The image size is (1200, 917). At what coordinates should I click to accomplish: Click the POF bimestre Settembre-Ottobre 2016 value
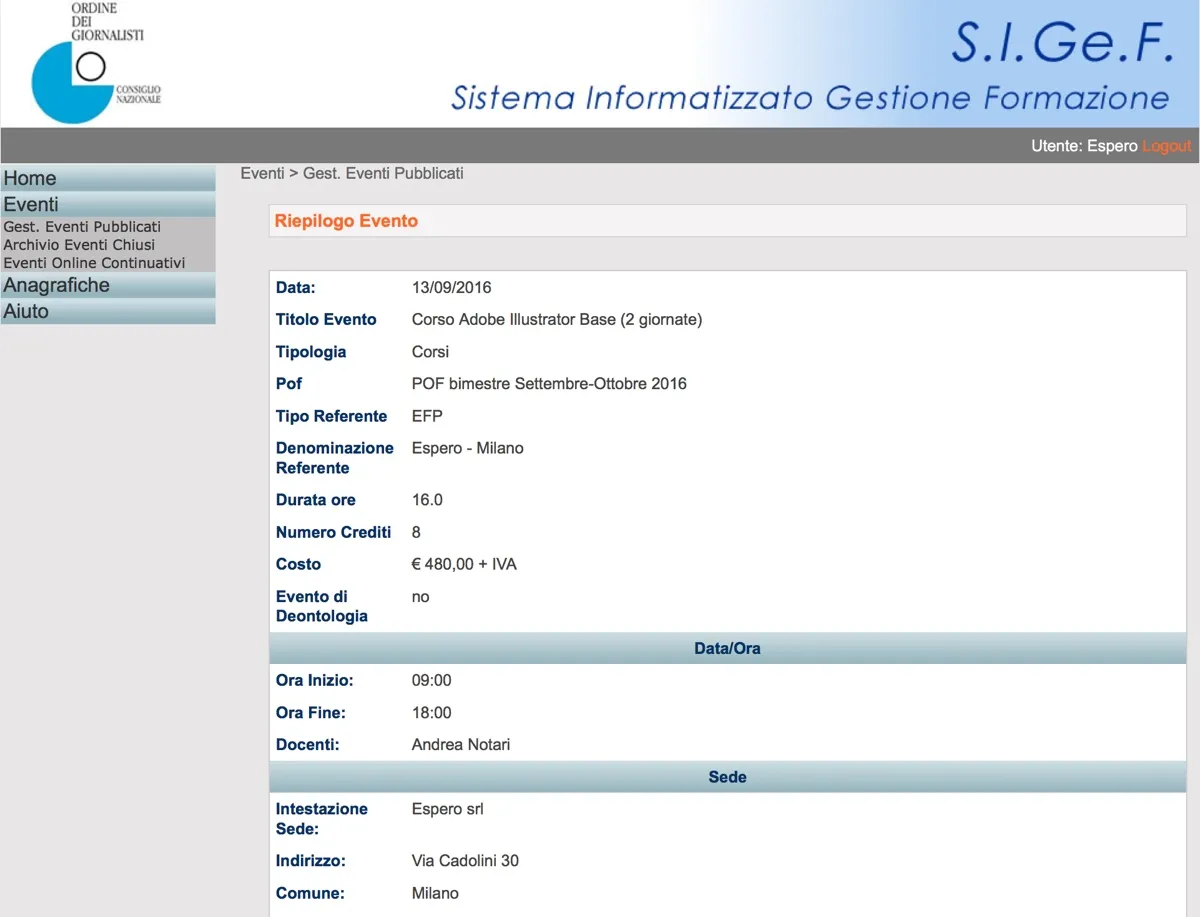pyautogui.click(x=549, y=384)
